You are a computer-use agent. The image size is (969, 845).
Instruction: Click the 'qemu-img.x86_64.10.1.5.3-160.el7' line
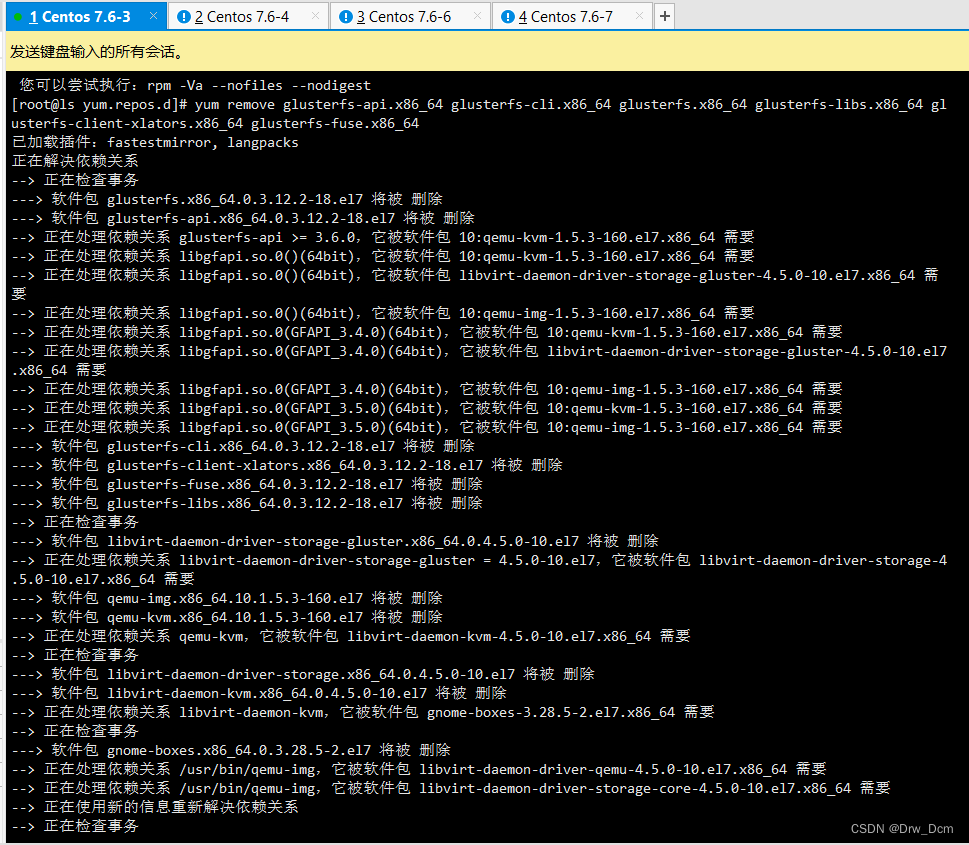(x=227, y=598)
